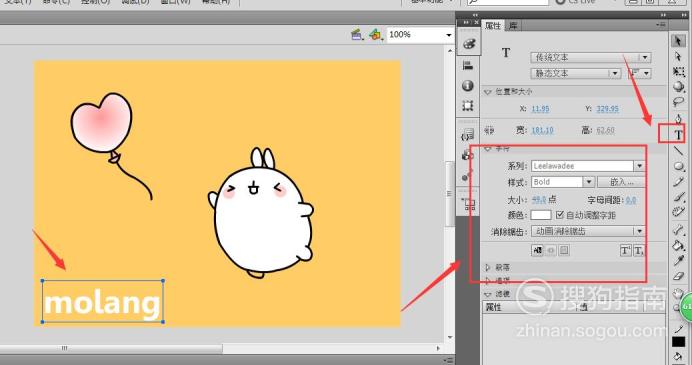Open the Info panel icon
This screenshot has height=365, width=692.
468,85
